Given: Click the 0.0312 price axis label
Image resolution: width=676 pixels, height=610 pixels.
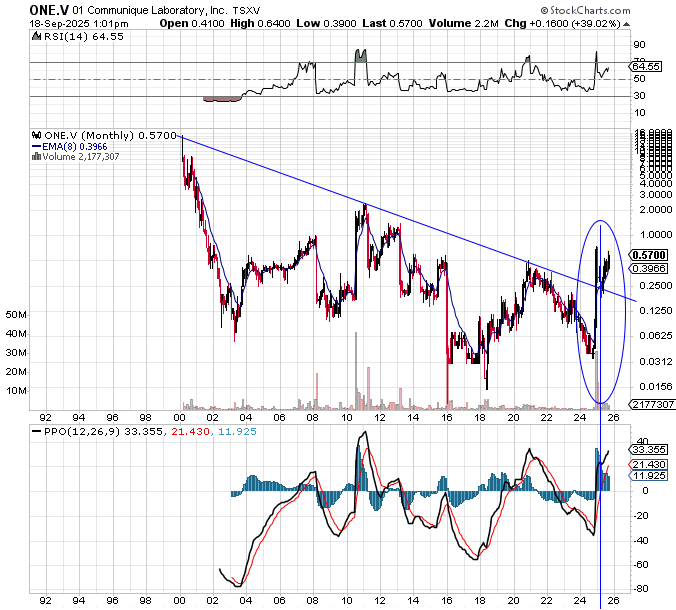Looking at the screenshot, I should point(656,361).
